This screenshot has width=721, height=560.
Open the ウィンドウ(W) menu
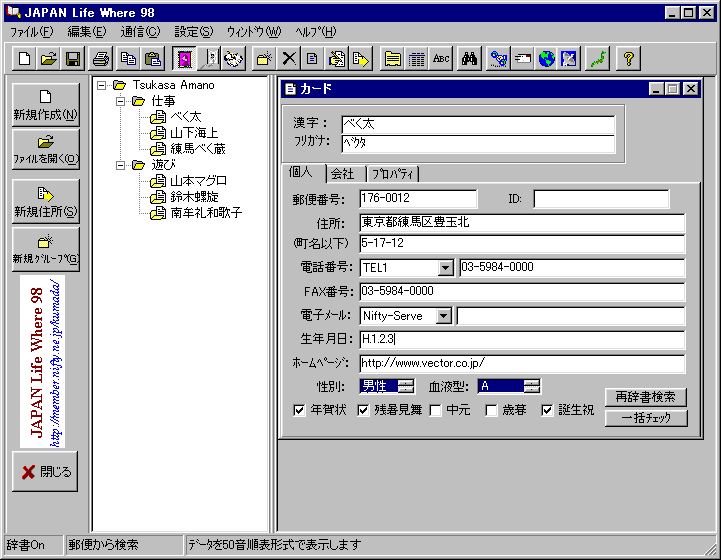coord(253,32)
